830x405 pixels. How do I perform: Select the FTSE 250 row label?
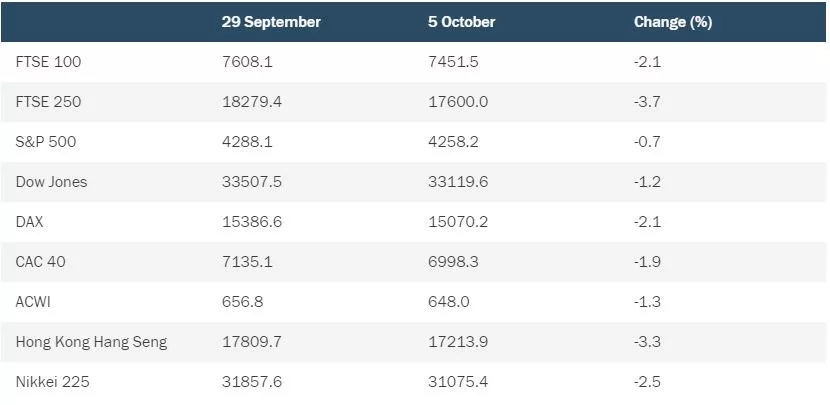49,102
